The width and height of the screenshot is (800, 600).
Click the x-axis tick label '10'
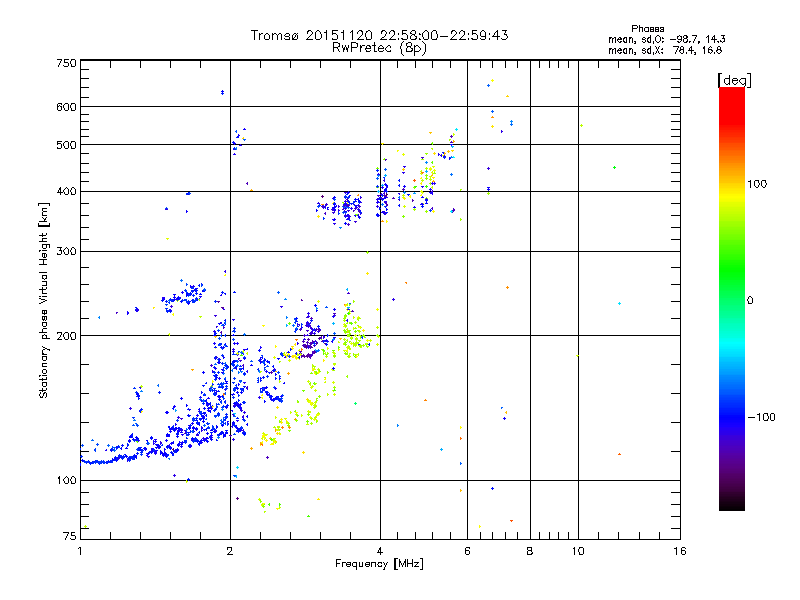pos(578,551)
